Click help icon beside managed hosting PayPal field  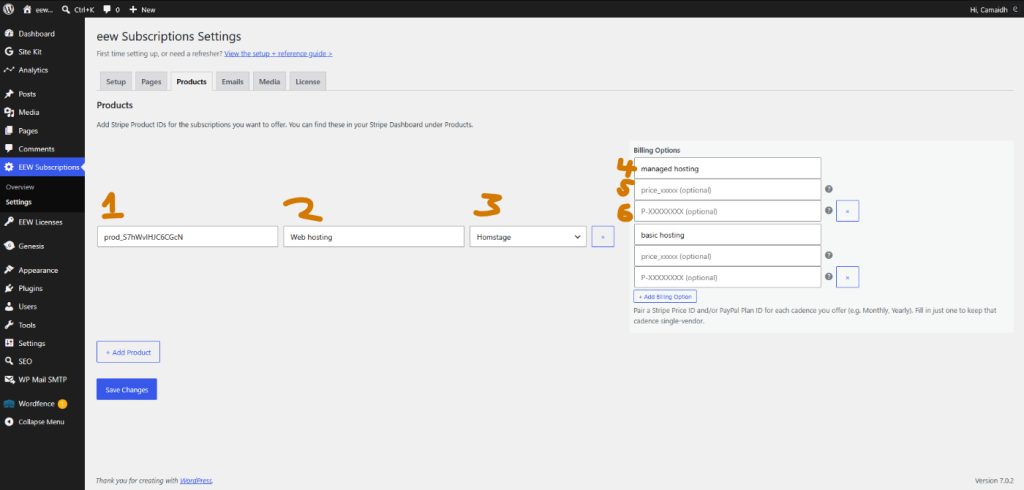point(829,210)
